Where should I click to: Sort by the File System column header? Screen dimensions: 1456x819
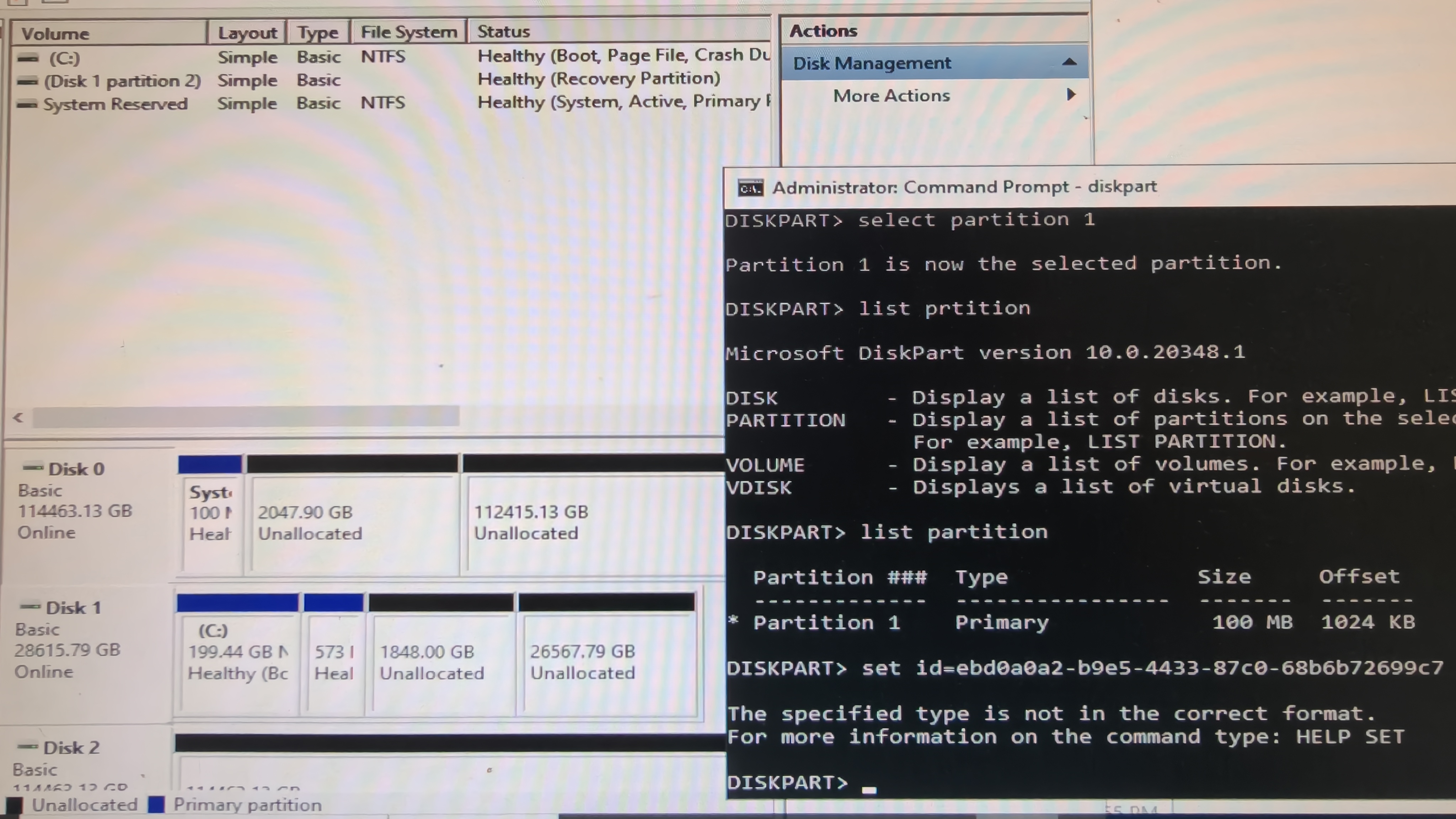409,32
